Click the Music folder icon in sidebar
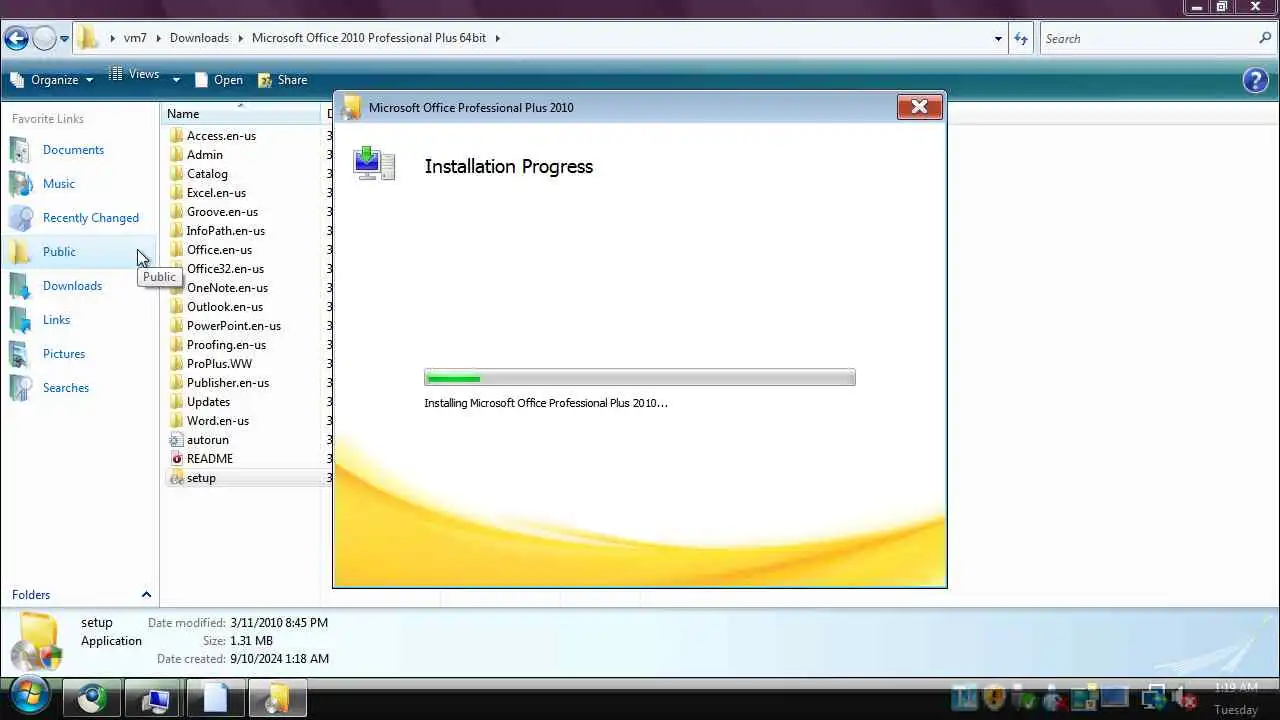The height and width of the screenshot is (720, 1280). tap(21, 184)
